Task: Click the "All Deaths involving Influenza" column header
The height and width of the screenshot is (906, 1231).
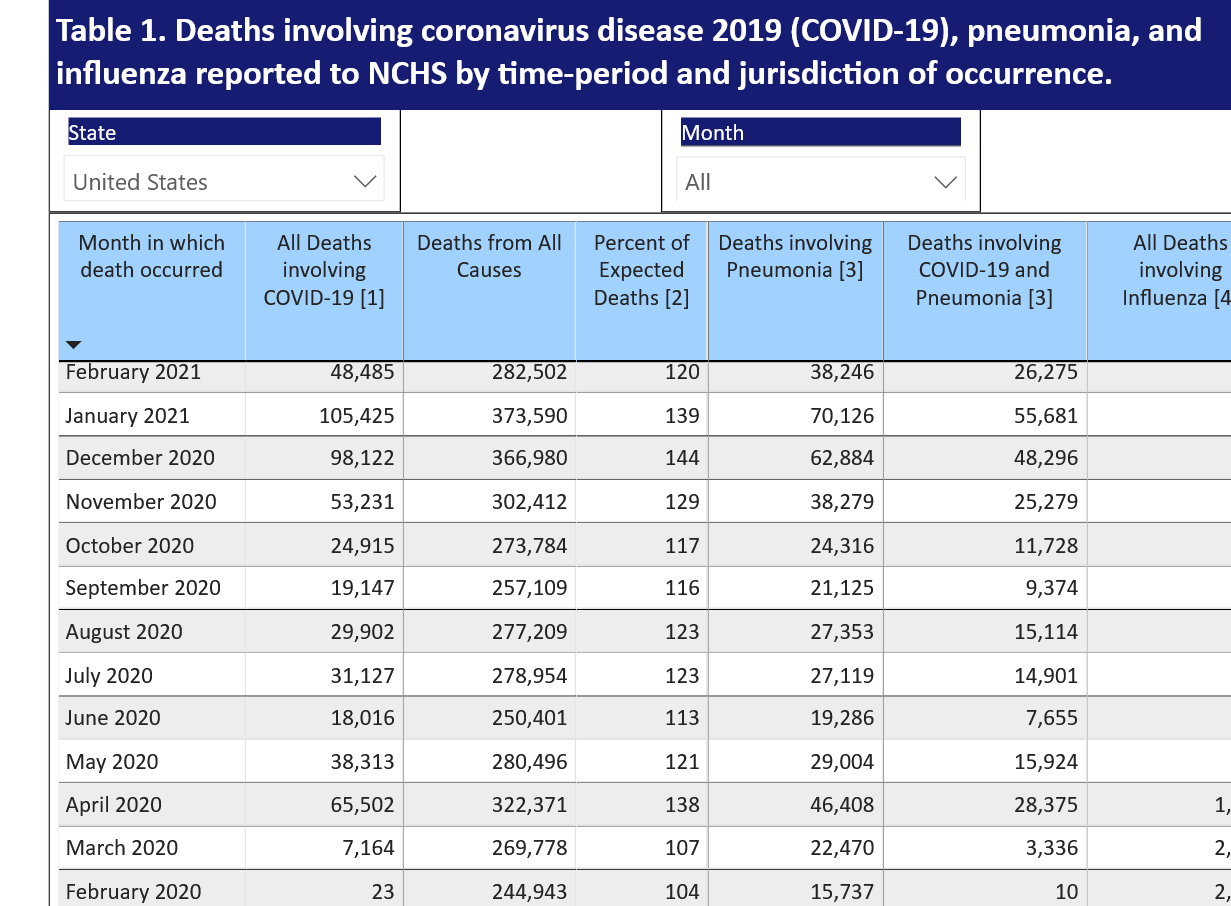Action: pyautogui.click(x=1180, y=269)
